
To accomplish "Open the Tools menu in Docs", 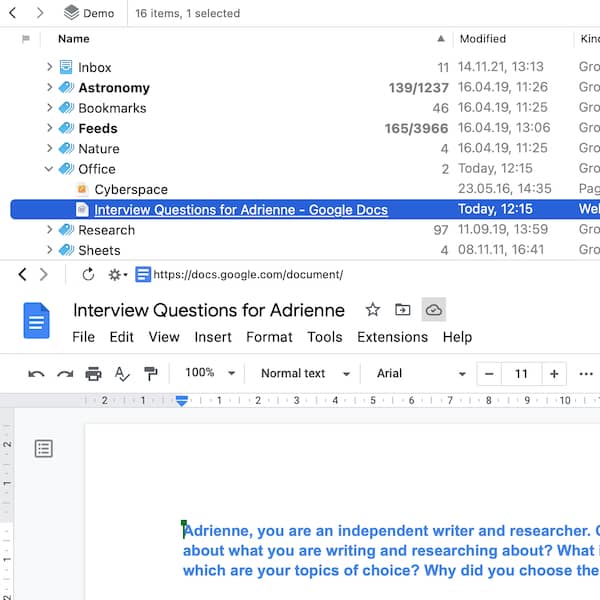I will tap(325, 337).
